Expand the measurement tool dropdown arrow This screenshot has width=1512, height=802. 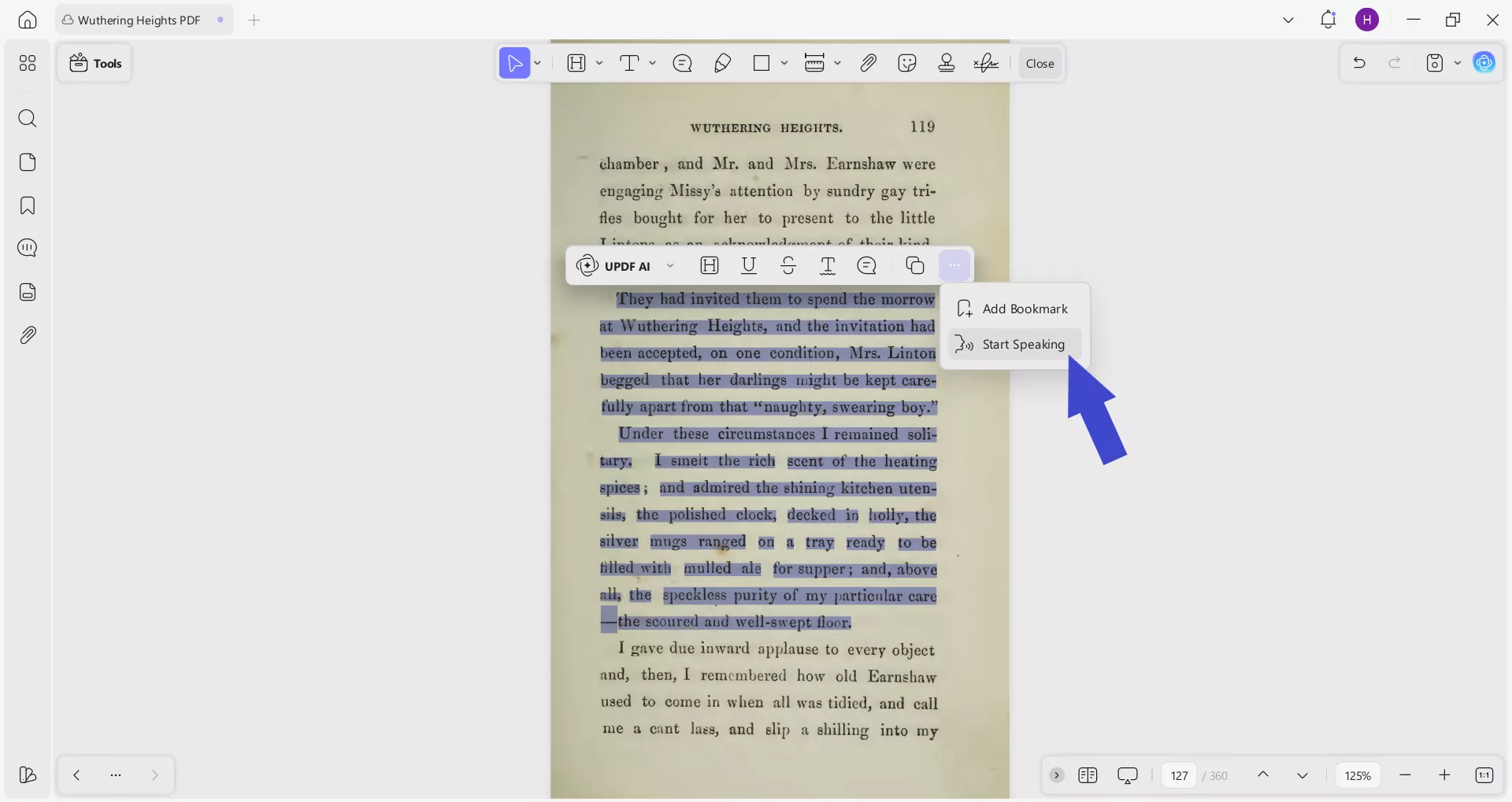tap(837, 63)
